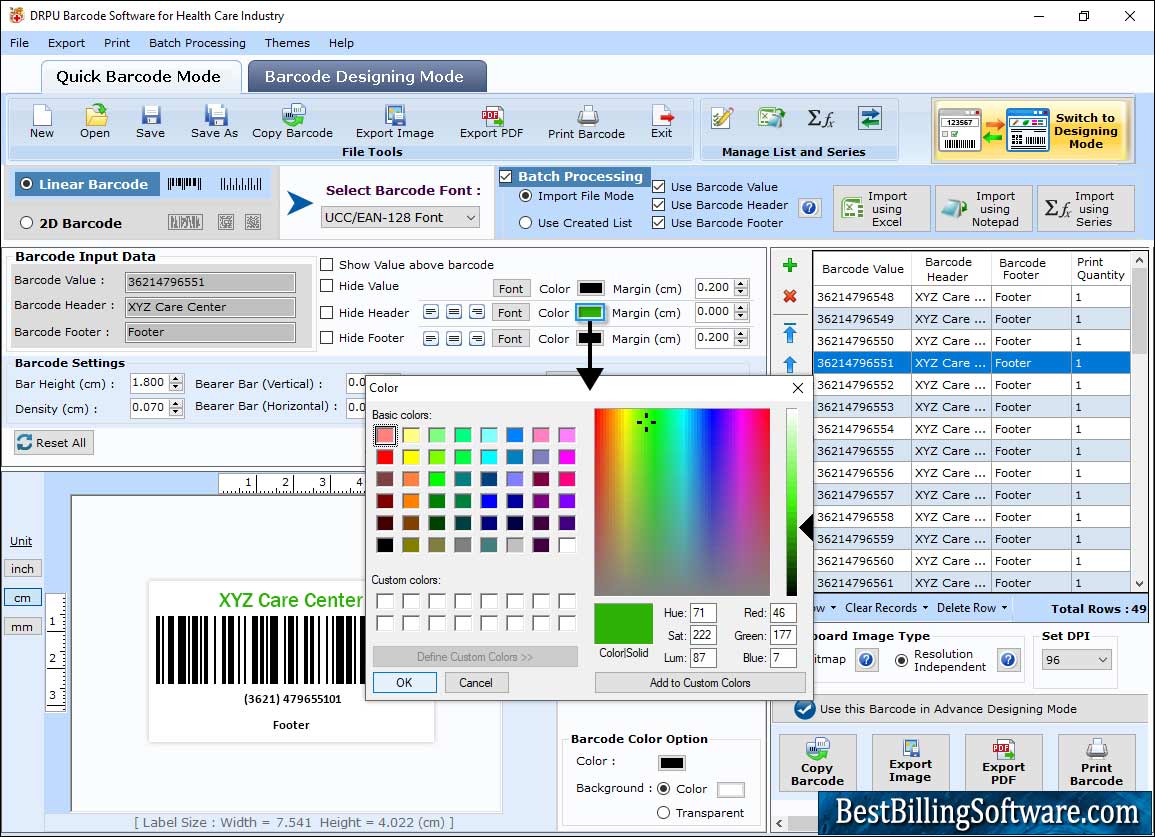This screenshot has width=1155, height=837.
Task: Open Batch Processing help question icon
Action: 810,208
